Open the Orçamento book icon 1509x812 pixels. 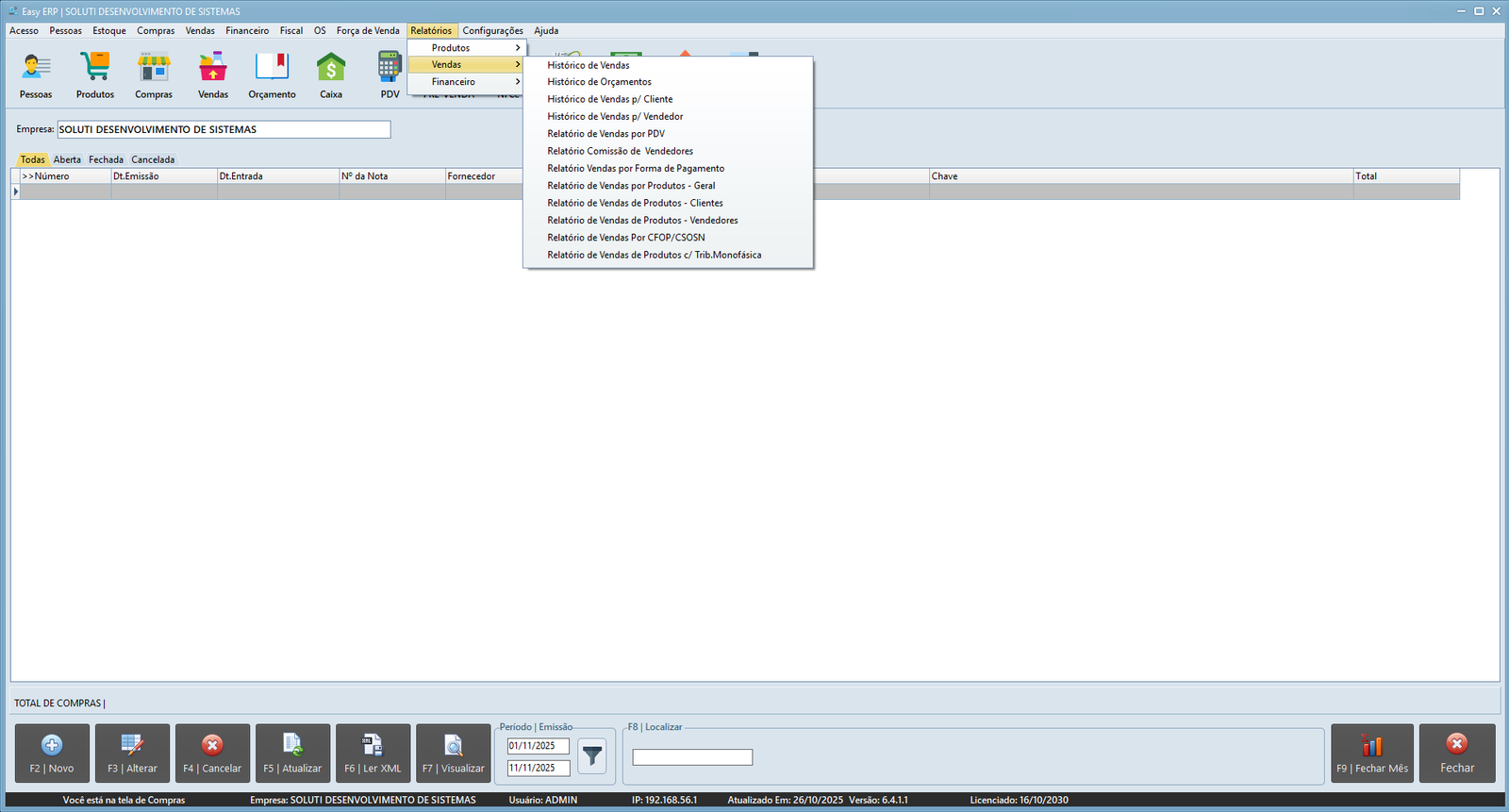pos(272,70)
